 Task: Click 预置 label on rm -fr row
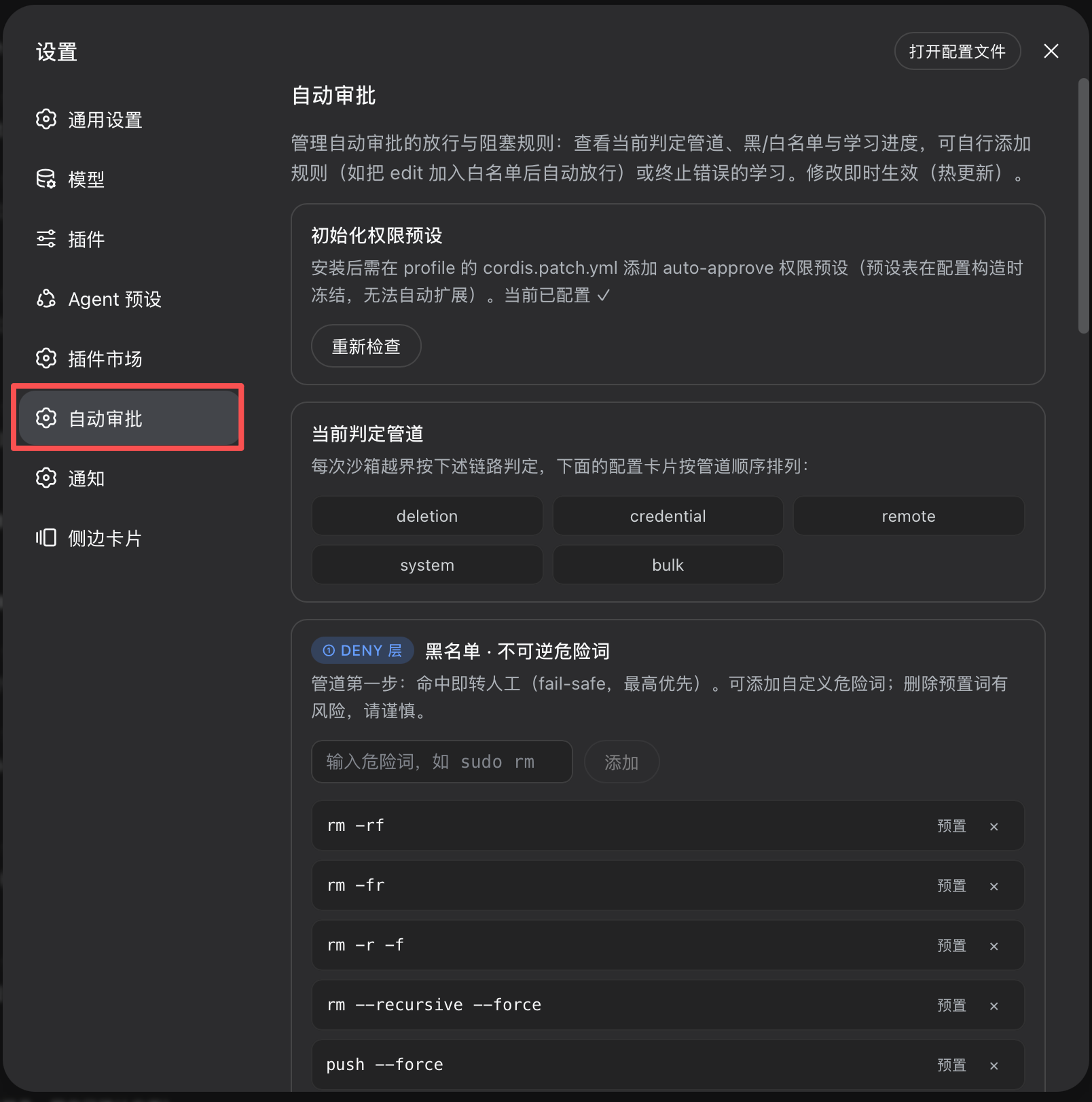tap(951, 886)
